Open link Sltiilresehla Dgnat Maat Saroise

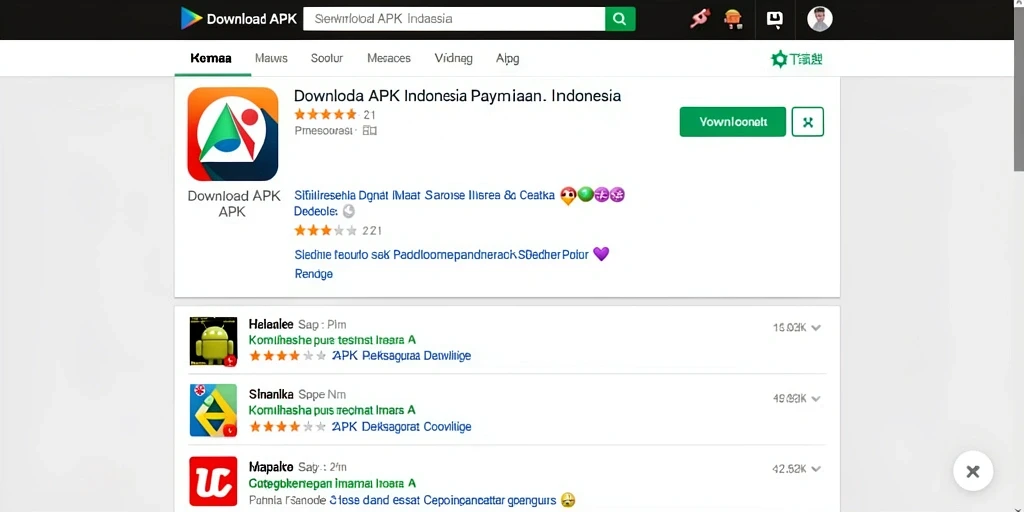(424, 195)
